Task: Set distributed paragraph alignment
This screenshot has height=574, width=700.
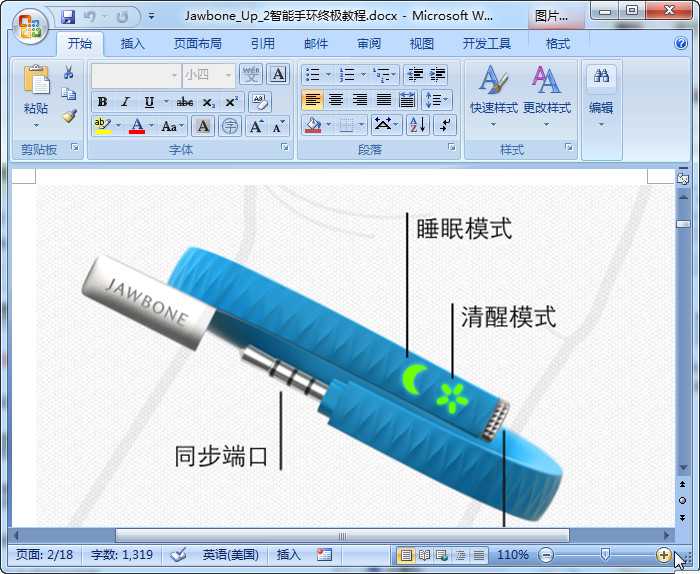Action: coord(407,100)
